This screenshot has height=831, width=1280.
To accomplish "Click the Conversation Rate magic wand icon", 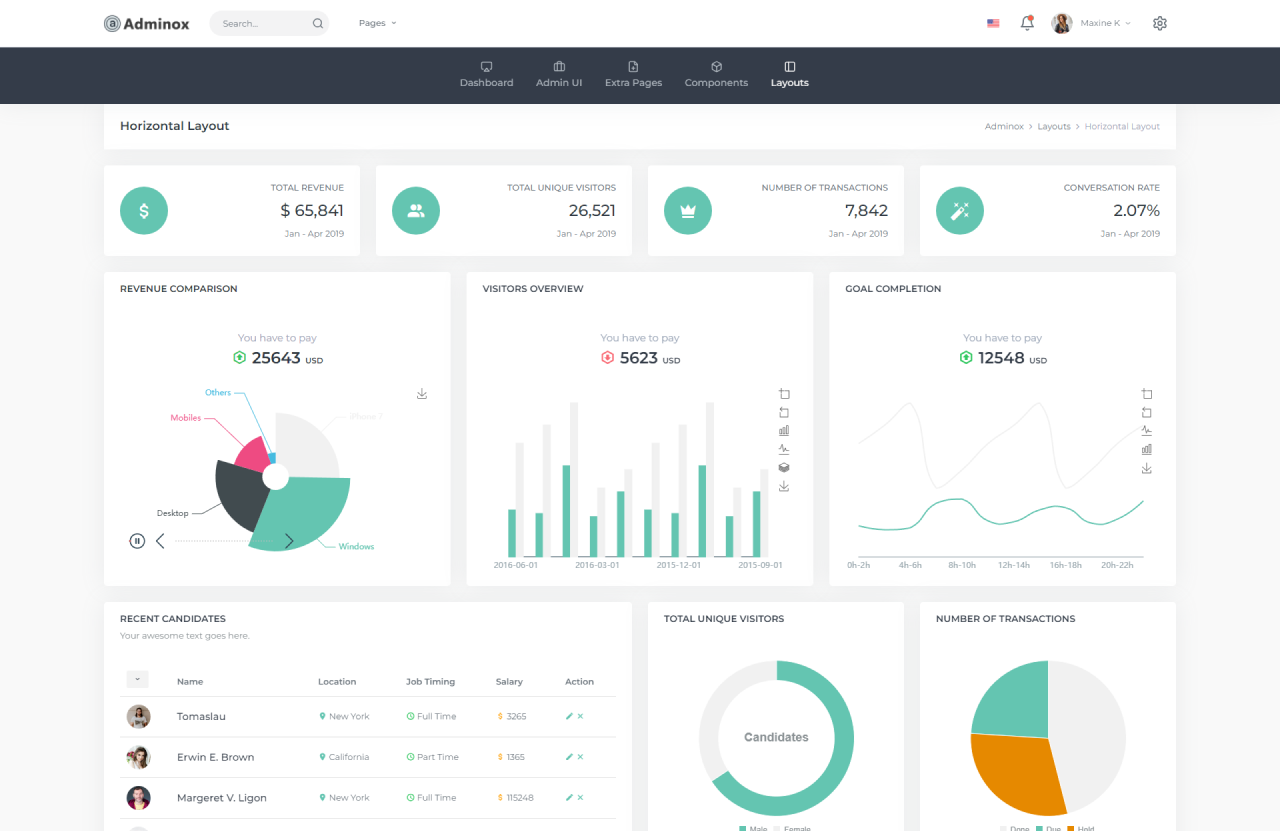I will [x=960, y=211].
